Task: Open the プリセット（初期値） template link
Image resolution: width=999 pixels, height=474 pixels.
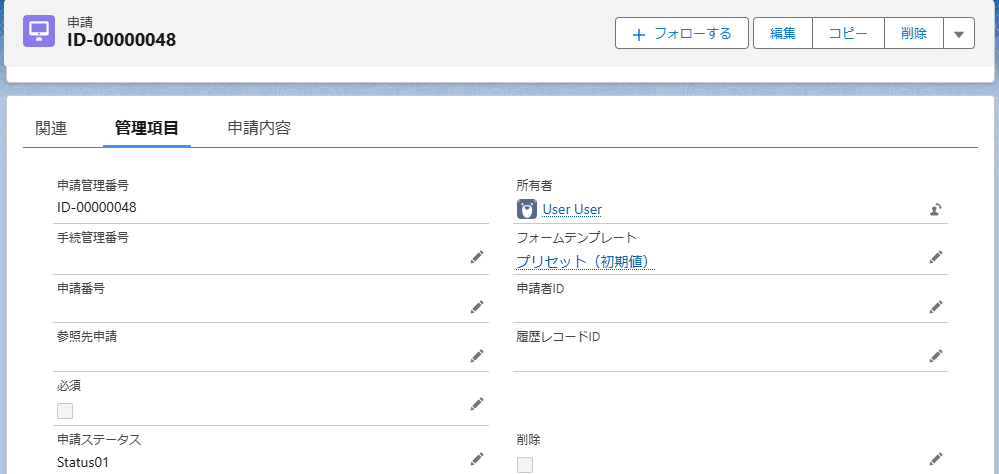Action: coord(586,261)
